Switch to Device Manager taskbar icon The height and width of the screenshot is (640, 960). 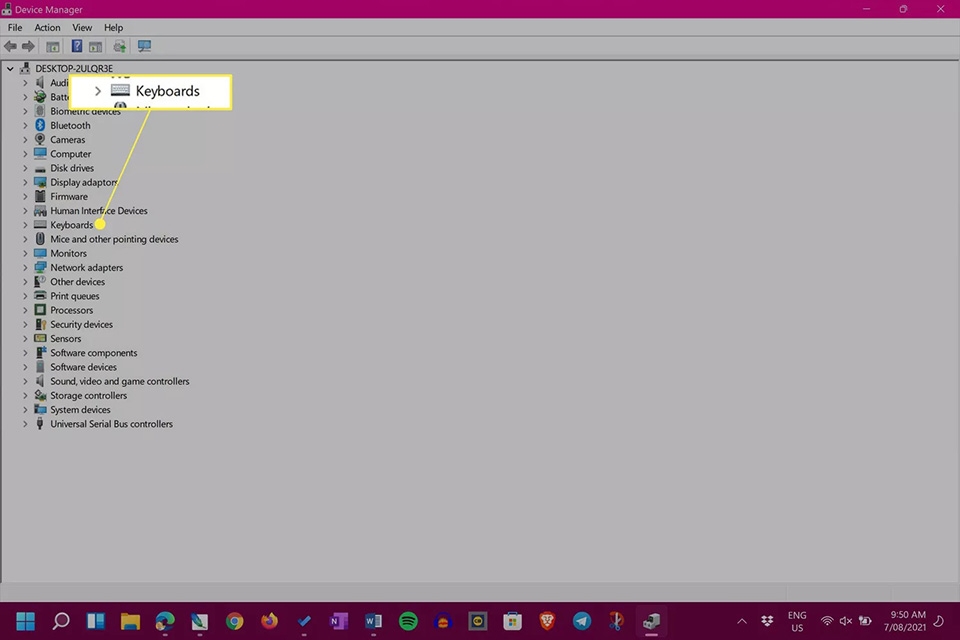(651, 622)
